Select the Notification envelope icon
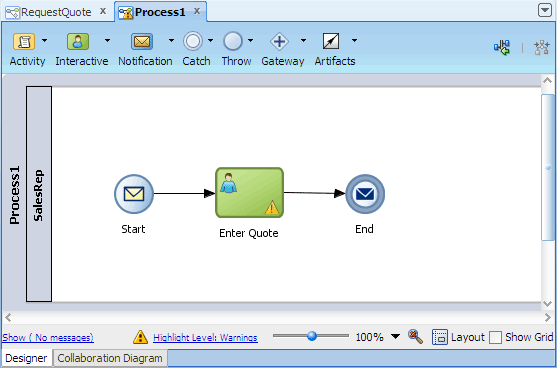Screen dimensions: 557x368 click(x=142, y=41)
